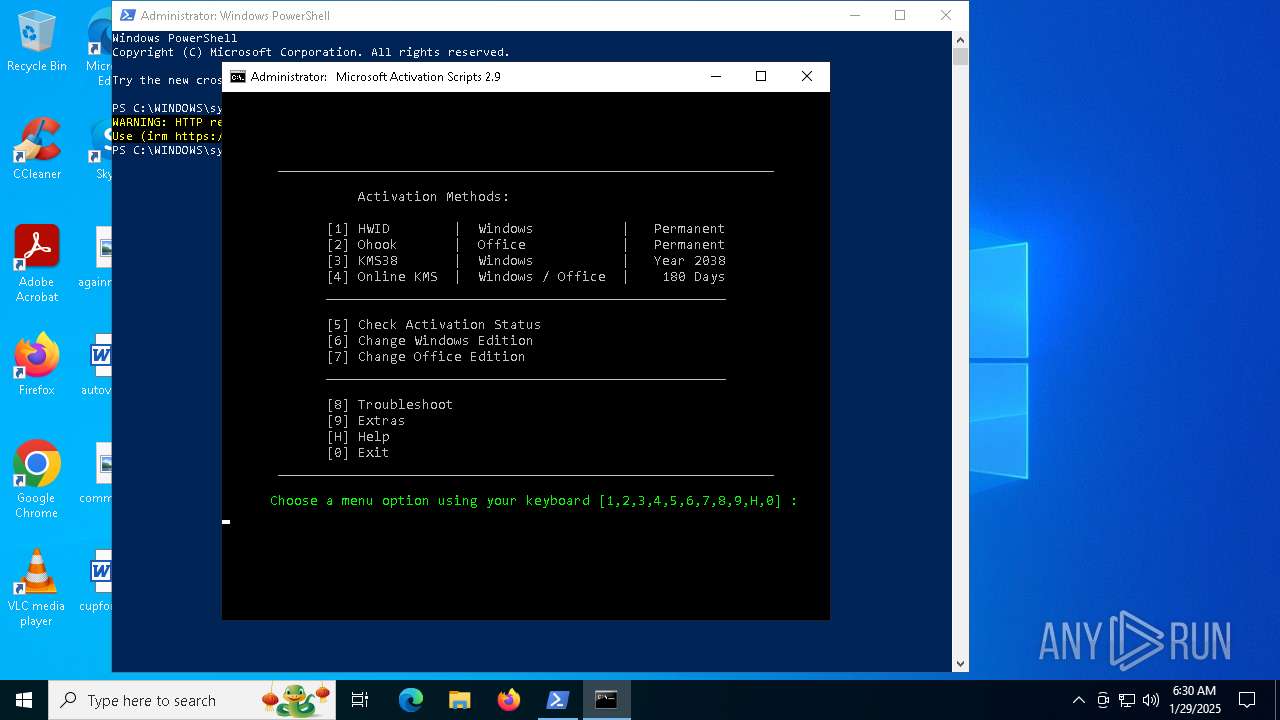Open the taskbar clock and date
The image size is (1280, 720).
click(1195, 700)
